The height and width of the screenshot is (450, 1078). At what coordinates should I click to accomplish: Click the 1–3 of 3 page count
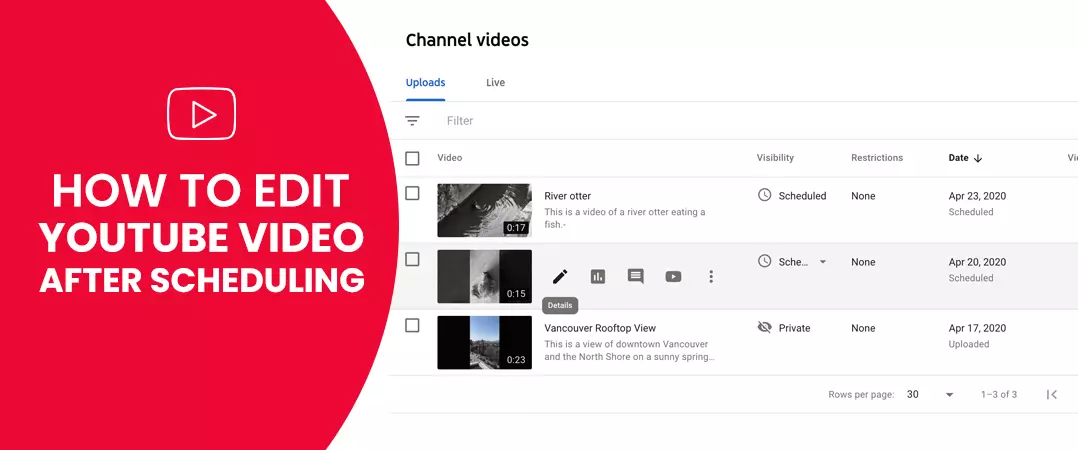click(x=998, y=394)
